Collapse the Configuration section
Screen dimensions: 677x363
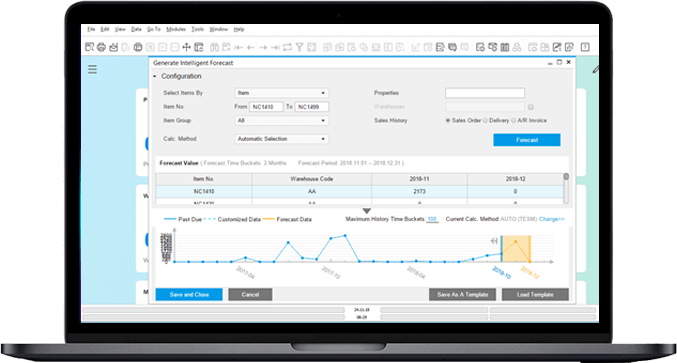pyautogui.click(x=155, y=76)
